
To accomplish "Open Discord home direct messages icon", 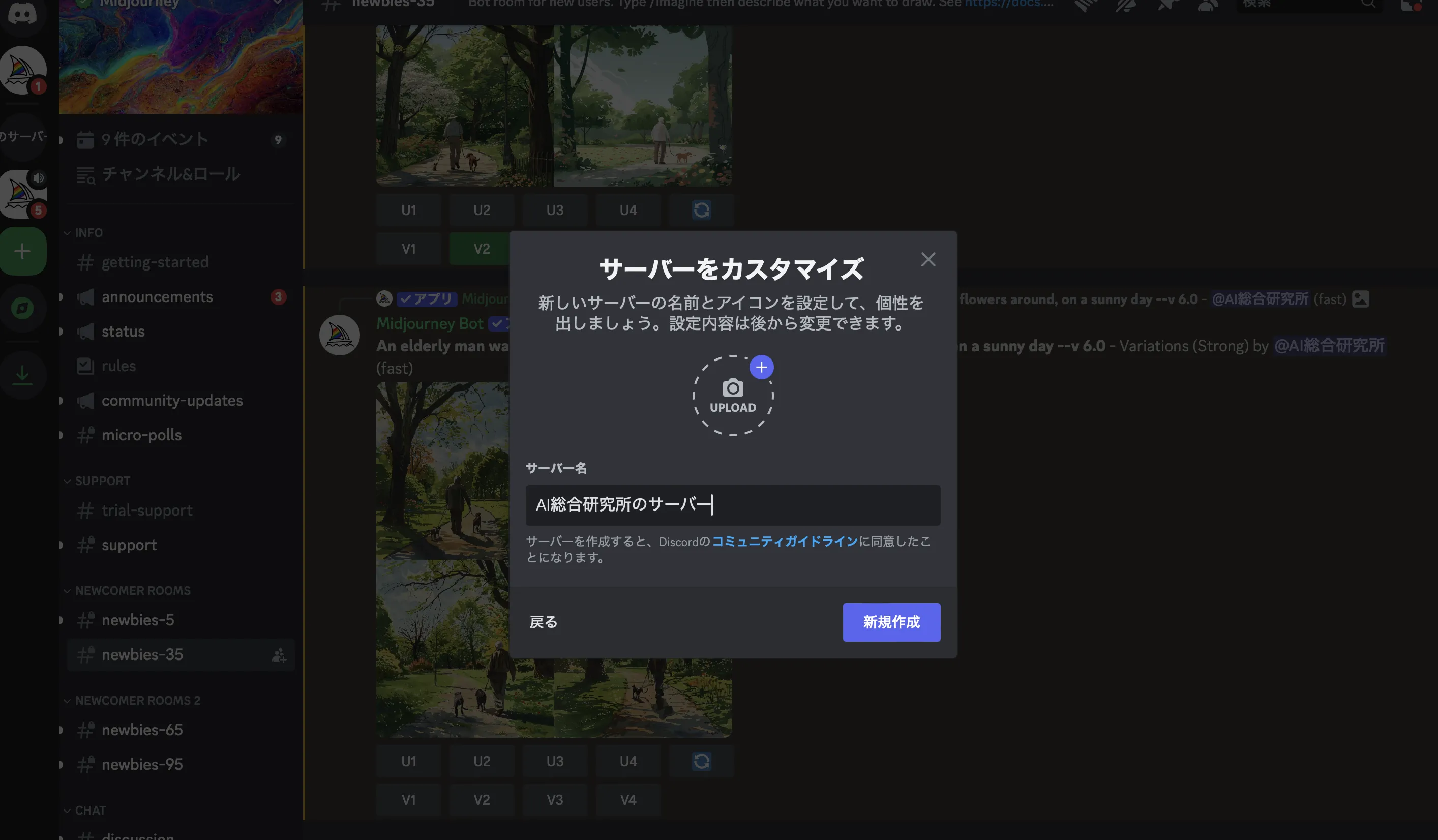I will (23, 13).
